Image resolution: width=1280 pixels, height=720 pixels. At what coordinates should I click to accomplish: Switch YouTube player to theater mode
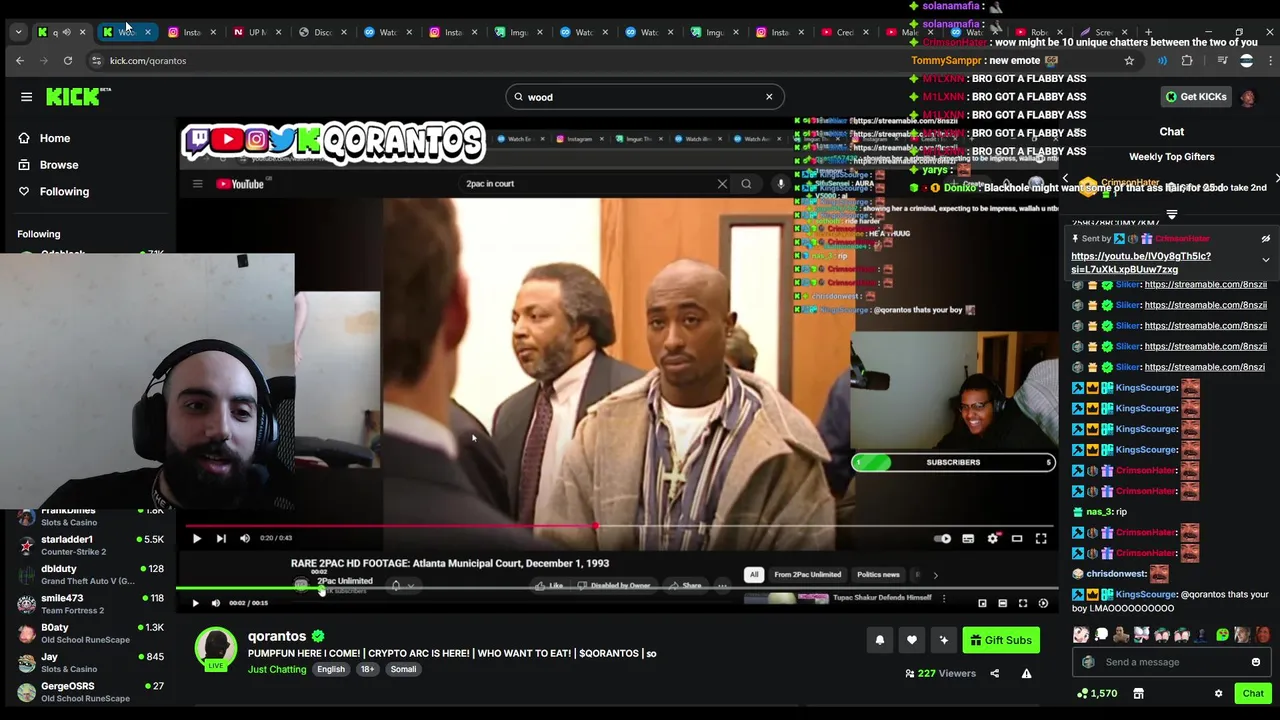pos(1017,538)
